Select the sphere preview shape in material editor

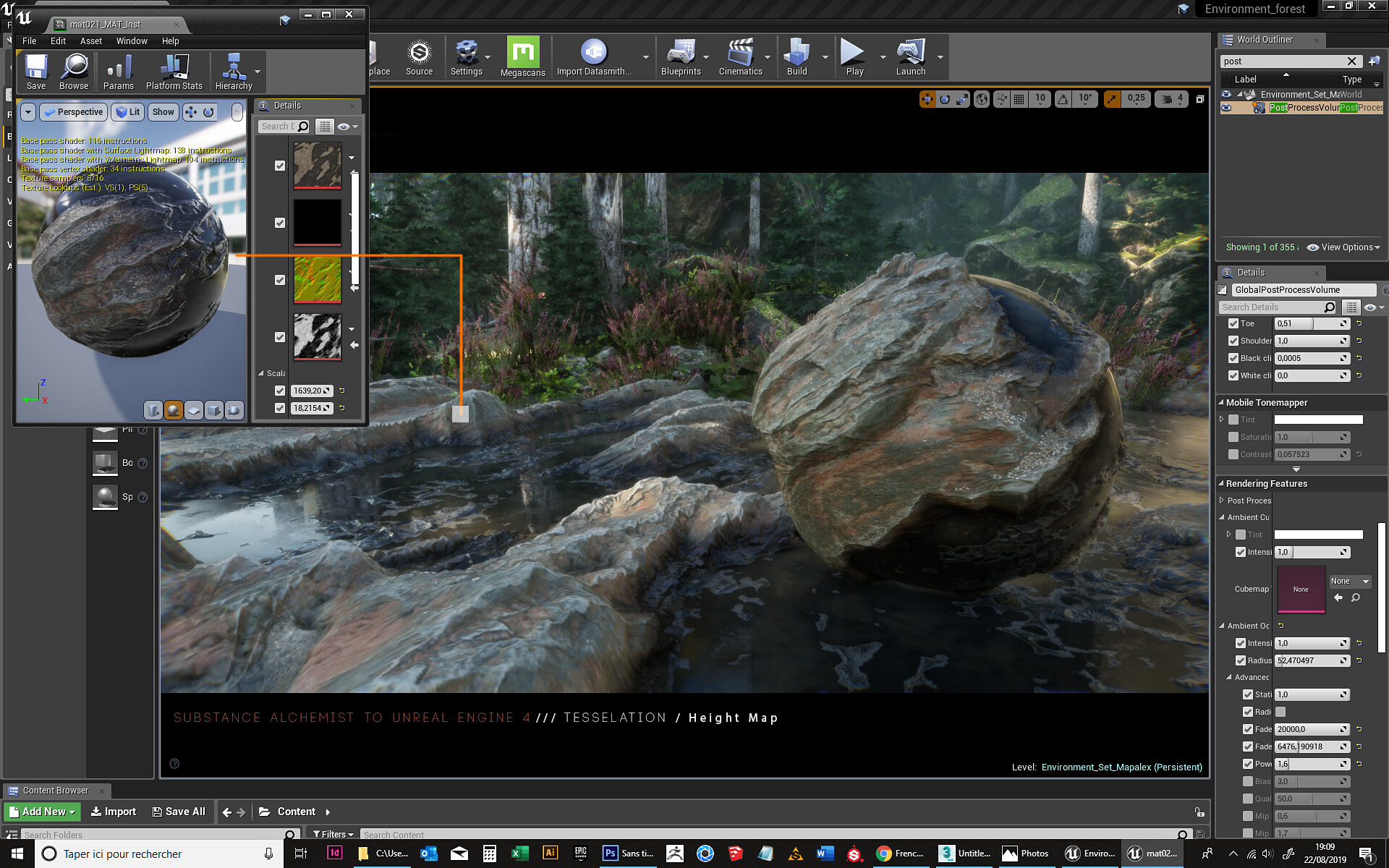coord(173,410)
